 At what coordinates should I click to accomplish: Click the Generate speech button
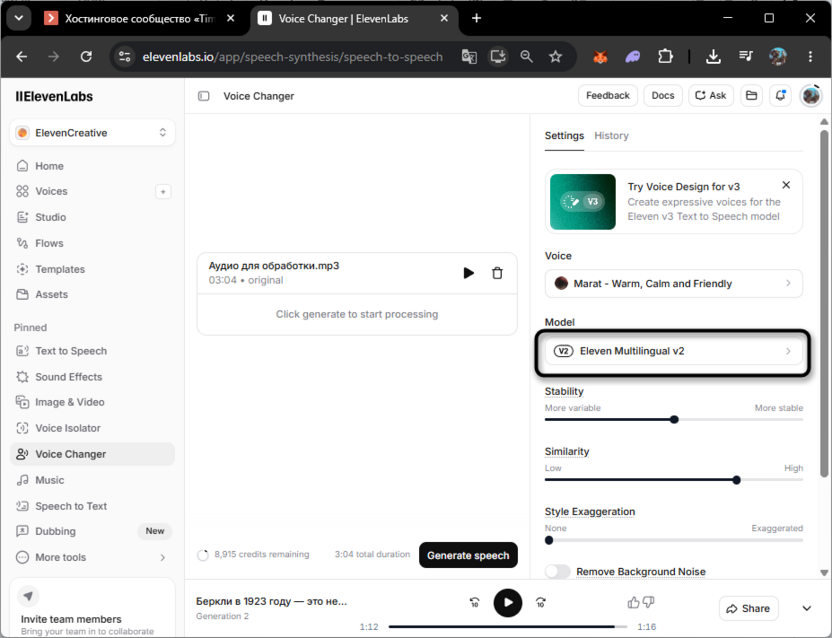coord(468,555)
